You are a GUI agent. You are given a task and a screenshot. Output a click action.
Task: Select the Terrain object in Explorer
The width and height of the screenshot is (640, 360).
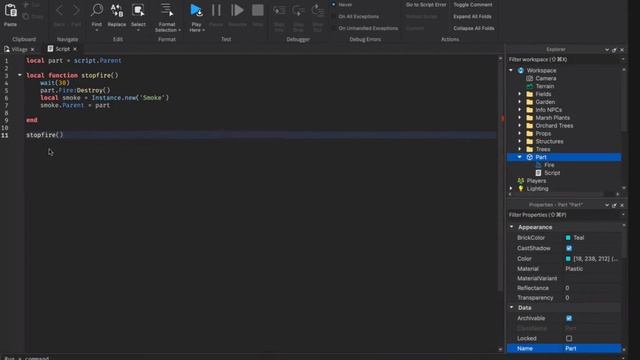point(544,86)
